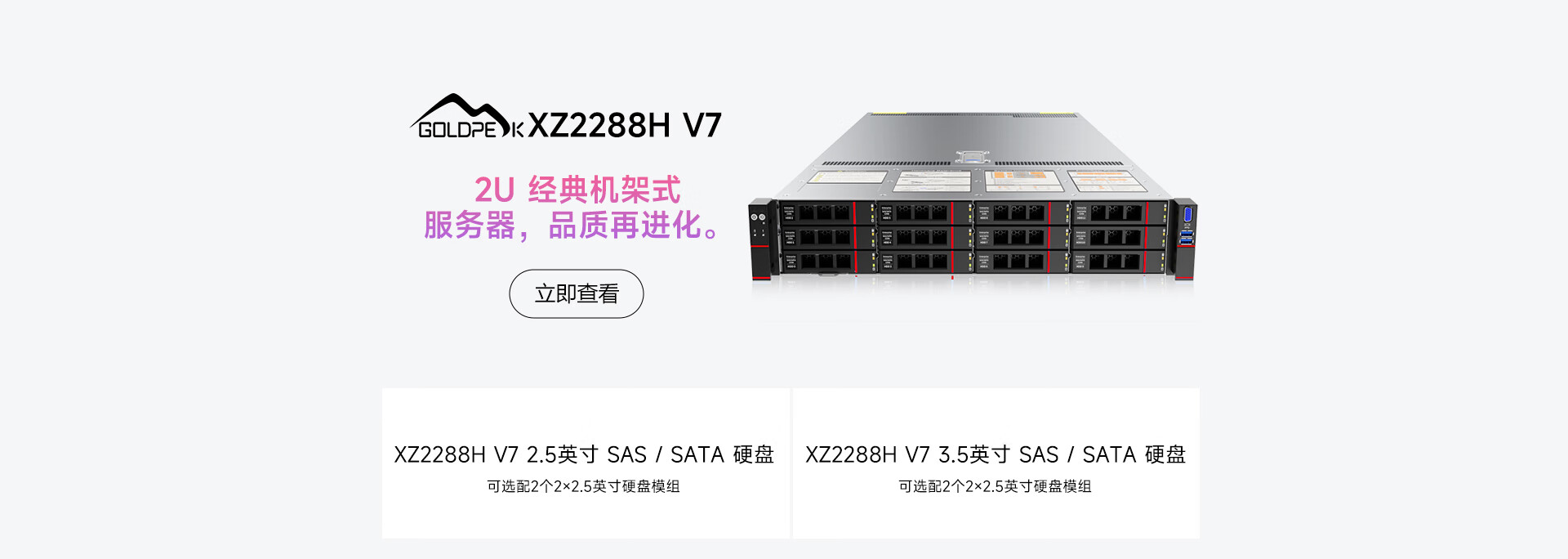Click the subtitle under 2.5英寸 card
1568x559 pixels.
[583, 486]
